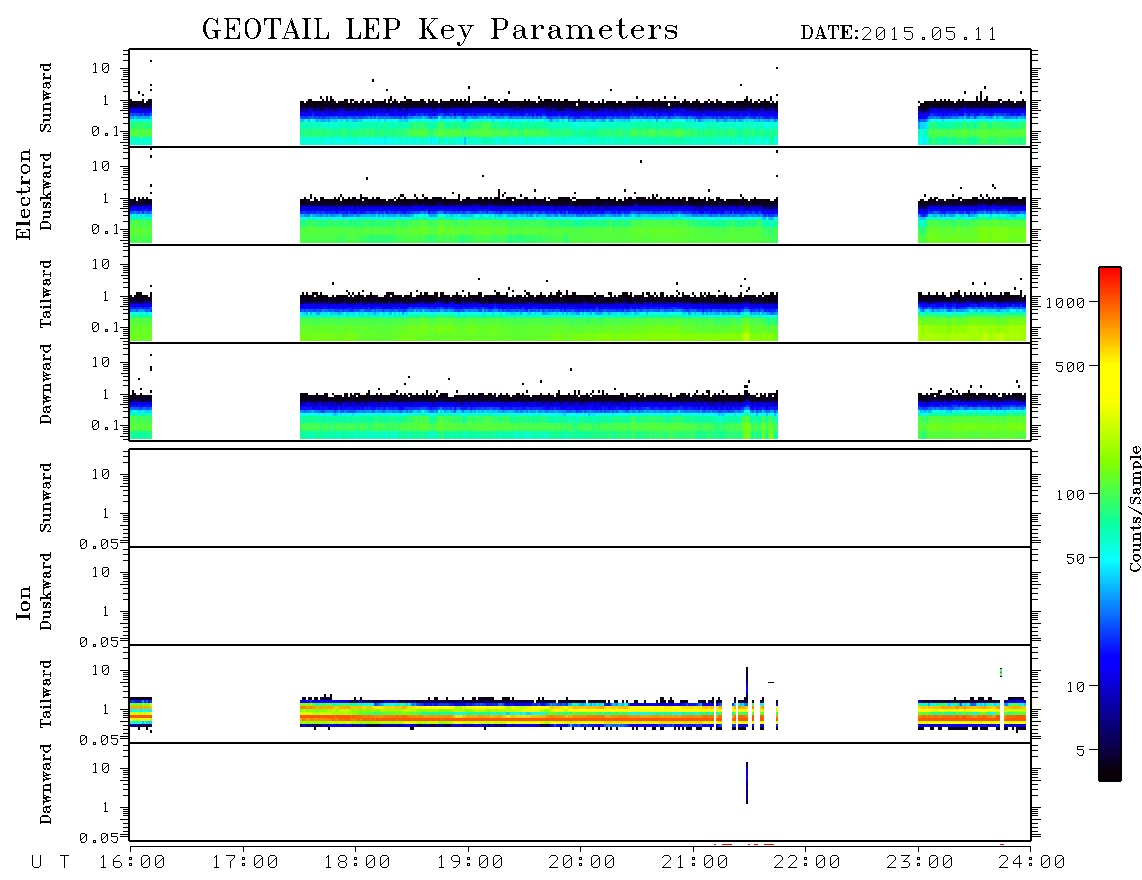
Task: Select the Ion Duskward panel label
Action: tap(46, 591)
